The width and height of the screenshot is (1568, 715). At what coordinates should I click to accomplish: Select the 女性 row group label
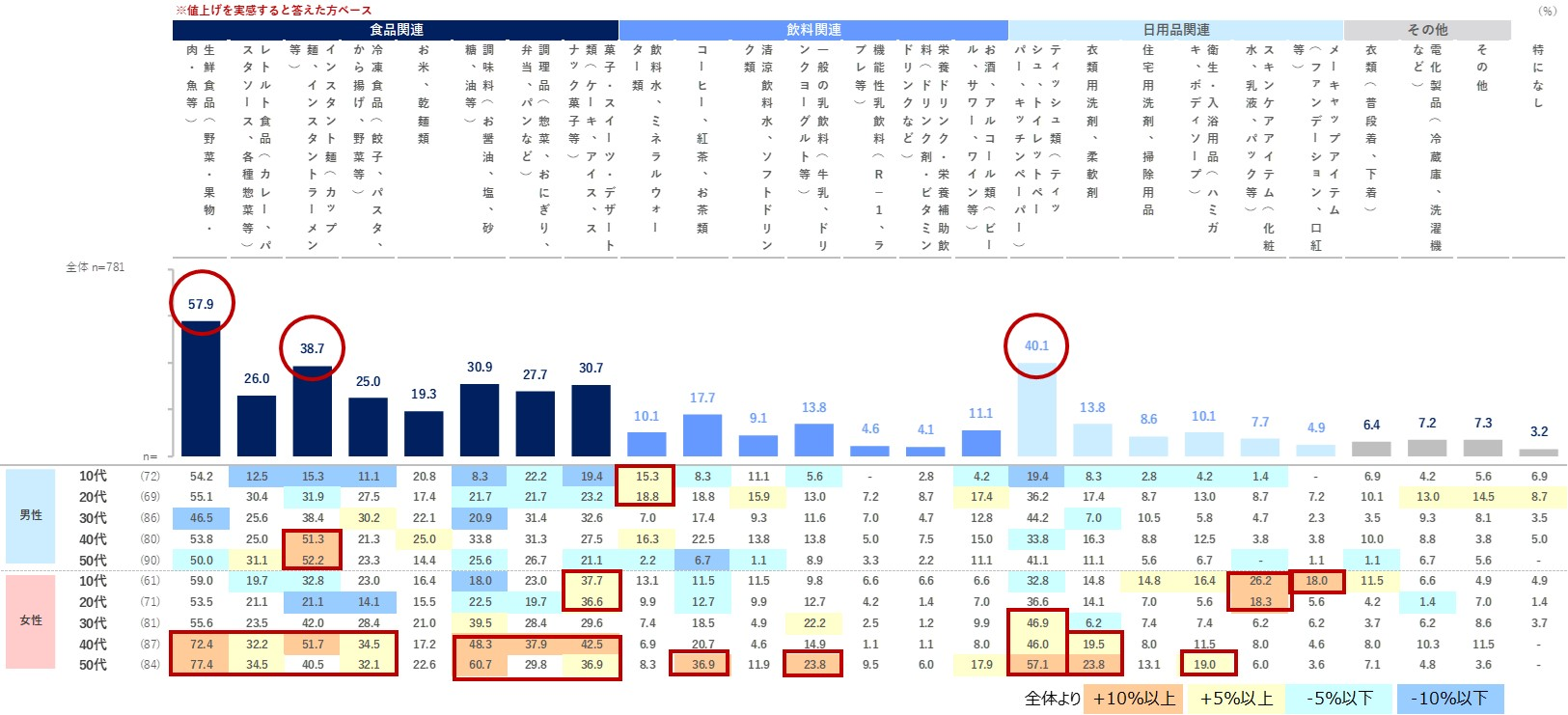point(31,620)
